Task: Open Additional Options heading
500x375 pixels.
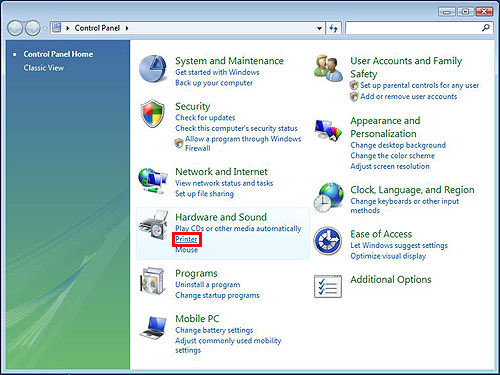Action: coord(391,279)
